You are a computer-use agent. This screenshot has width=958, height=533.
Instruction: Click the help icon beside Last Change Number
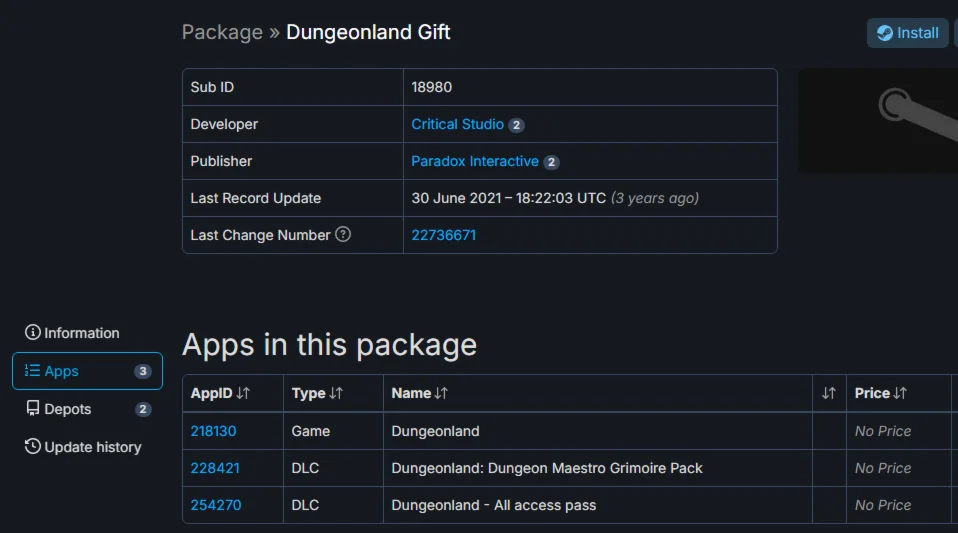pos(343,235)
